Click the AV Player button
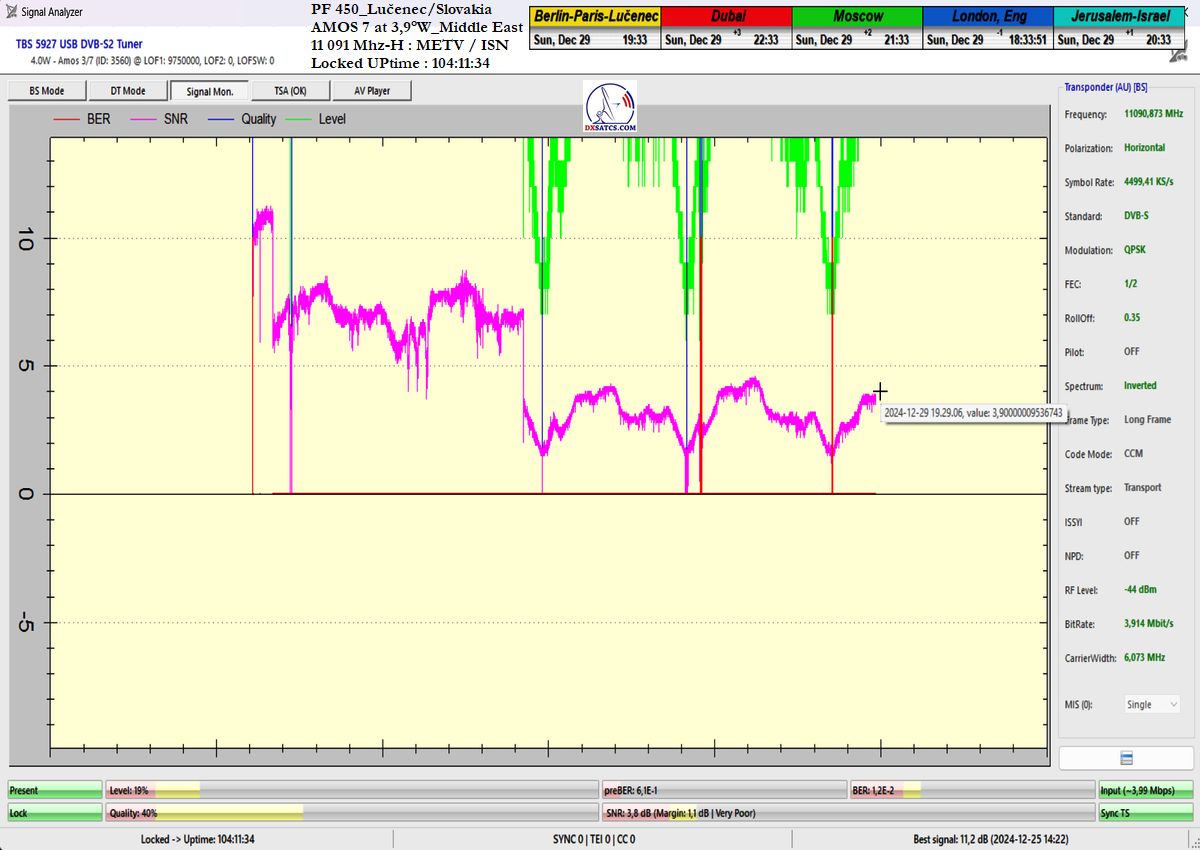The height and width of the screenshot is (850, 1200). 372,91
